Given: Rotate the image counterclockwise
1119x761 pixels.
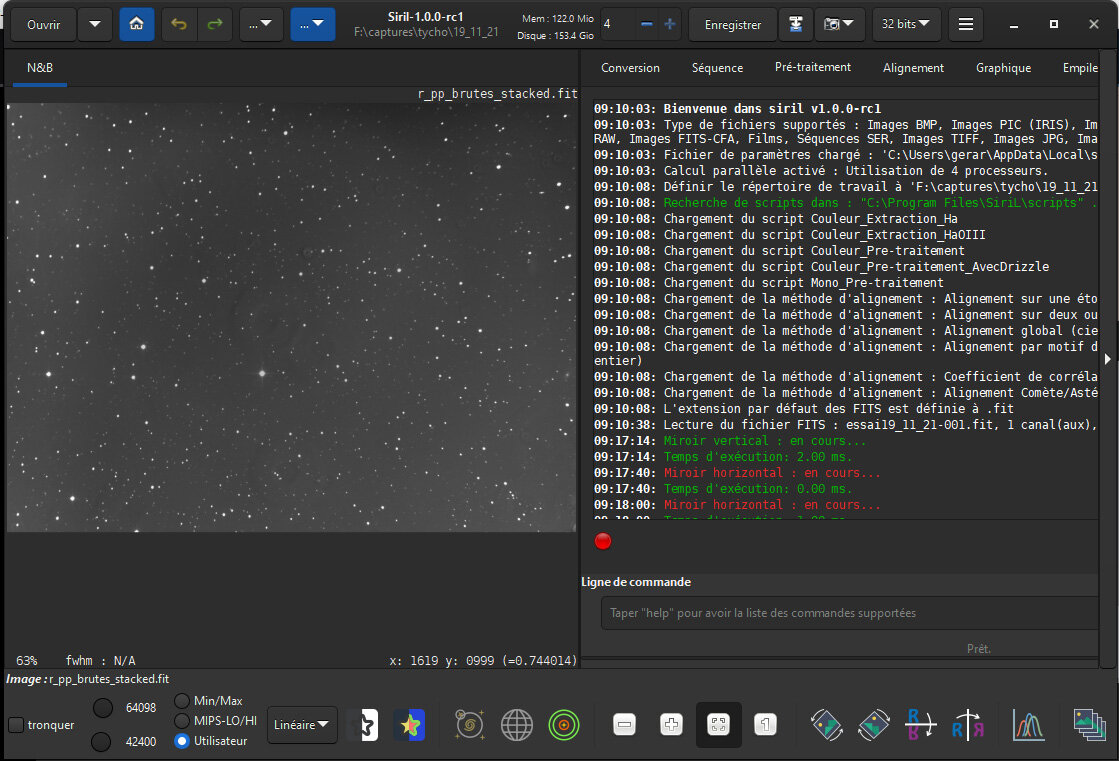Looking at the screenshot, I should coord(827,725).
